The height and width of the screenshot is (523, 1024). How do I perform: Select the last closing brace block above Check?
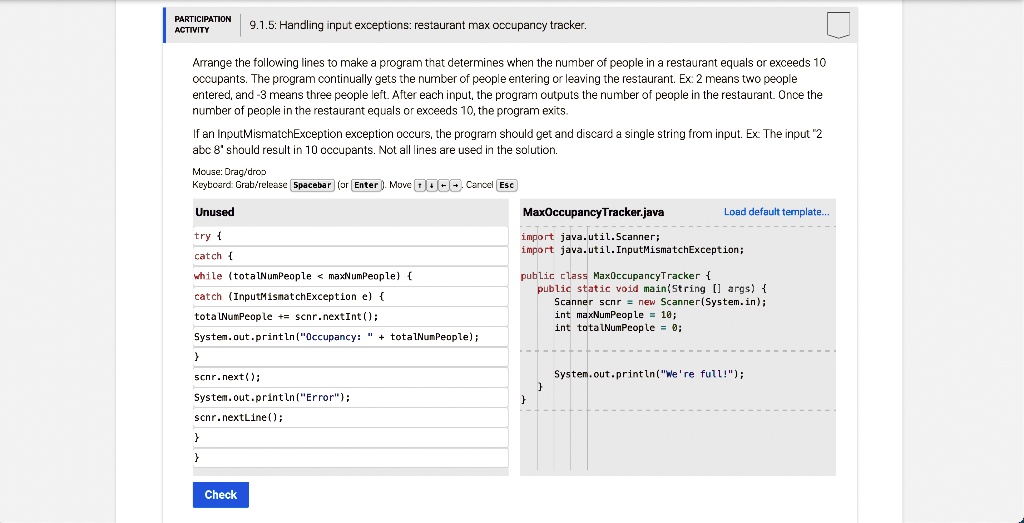click(x=350, y=458)
